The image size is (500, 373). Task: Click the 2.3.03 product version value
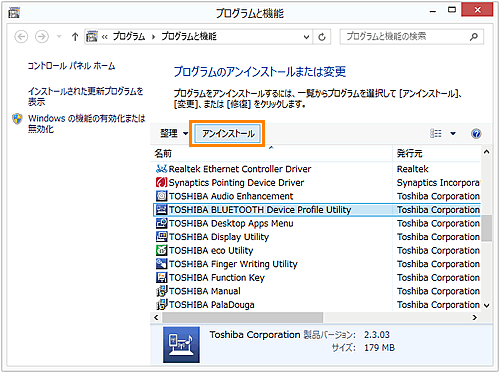pyautogui.click(x=377, y=335)
